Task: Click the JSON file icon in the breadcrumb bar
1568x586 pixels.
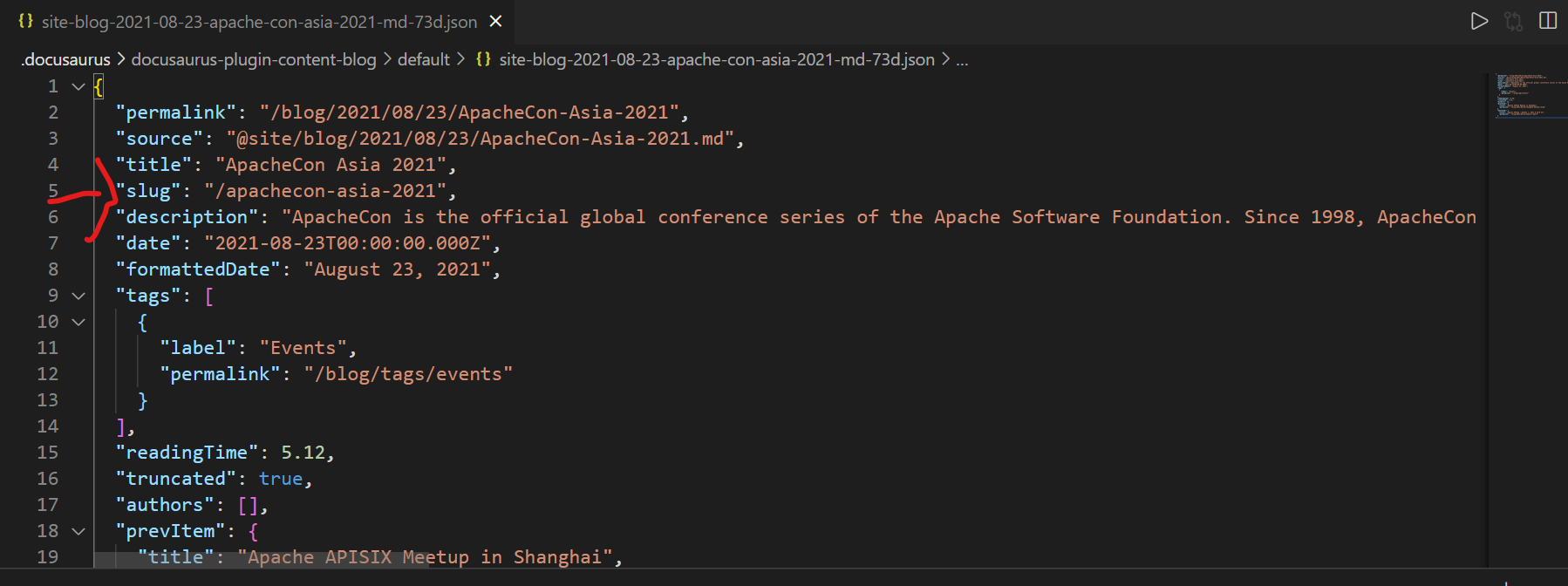Action: [x=482, y=58]
